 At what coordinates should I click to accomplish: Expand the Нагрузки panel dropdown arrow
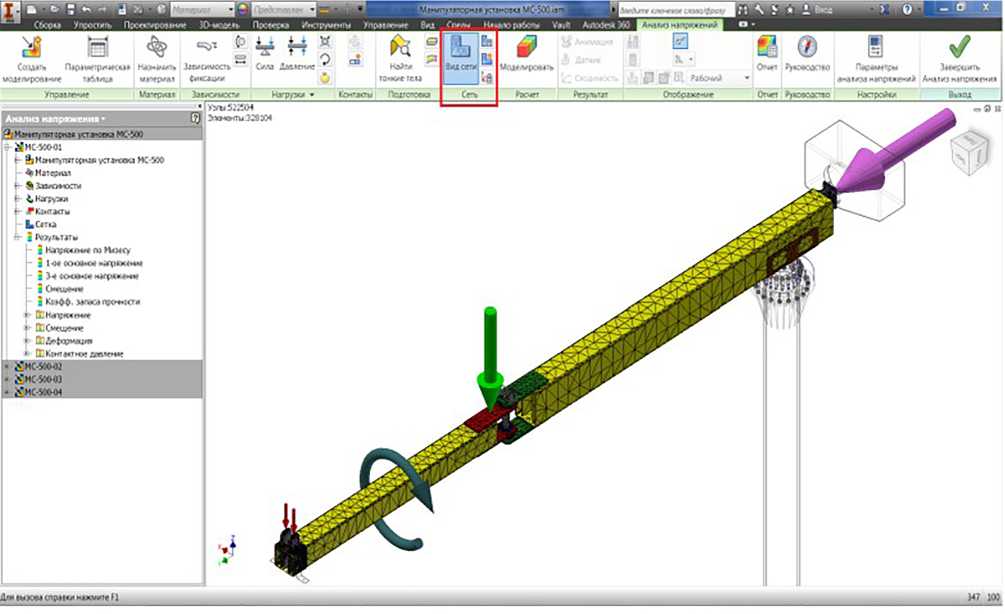click(312, 95)
